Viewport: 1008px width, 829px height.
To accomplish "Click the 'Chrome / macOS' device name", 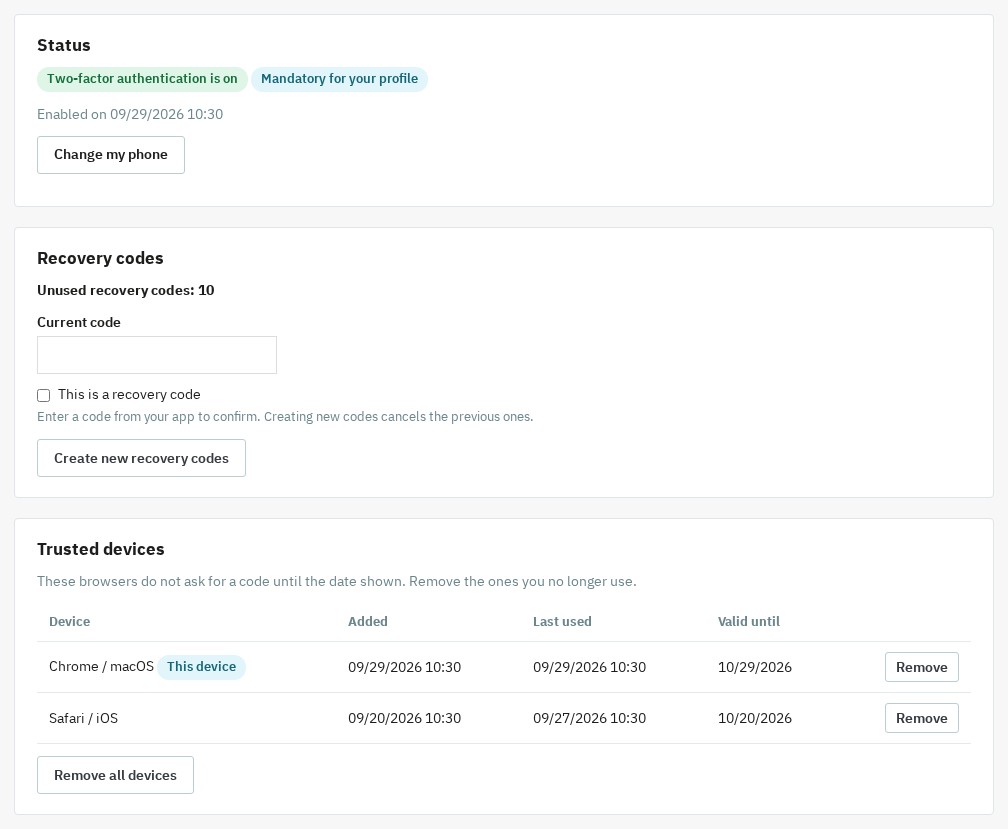I will tap(102, 666).
